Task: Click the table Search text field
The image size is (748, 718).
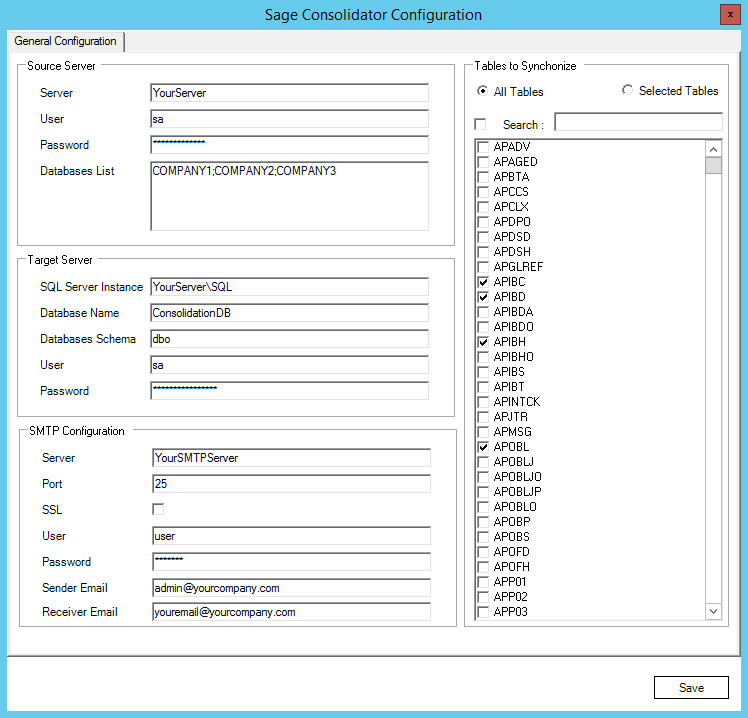Action: click(x=638, y=122)
